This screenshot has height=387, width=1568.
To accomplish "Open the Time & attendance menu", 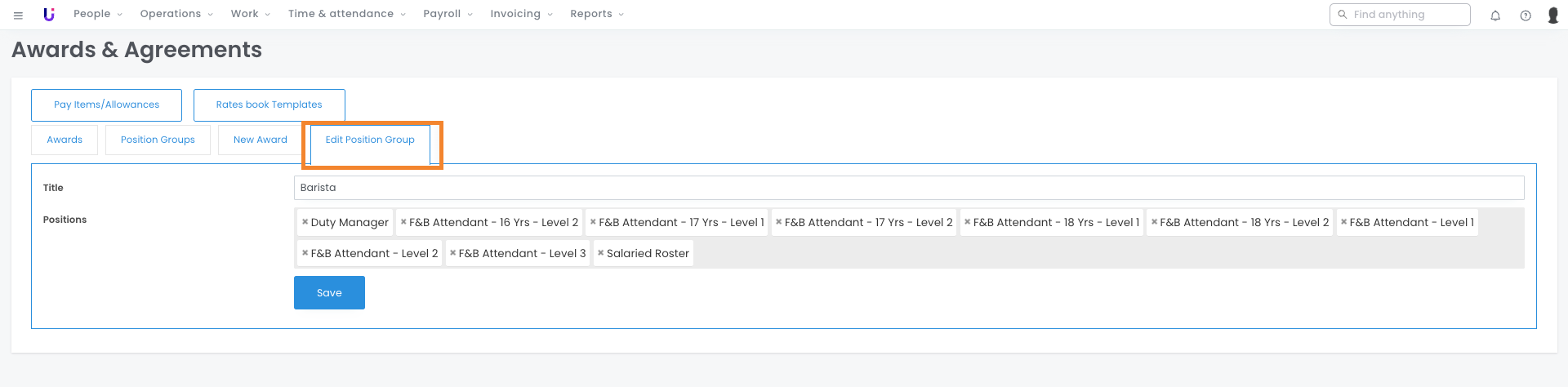I will pyautogui.click(x=346, y=14).
